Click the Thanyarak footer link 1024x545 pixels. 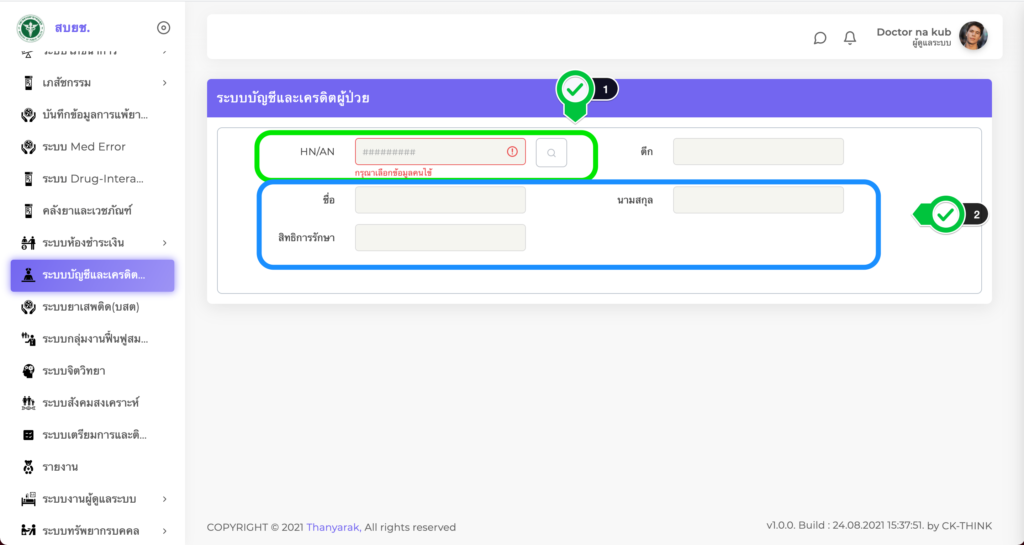tap(333, 527)
